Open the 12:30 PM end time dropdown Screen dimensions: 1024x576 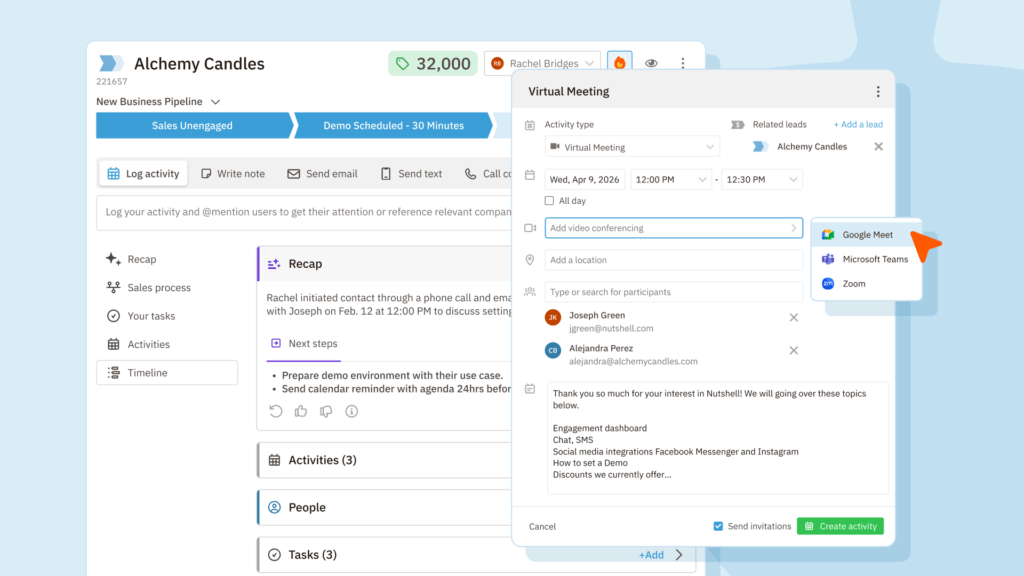point(761,180)
